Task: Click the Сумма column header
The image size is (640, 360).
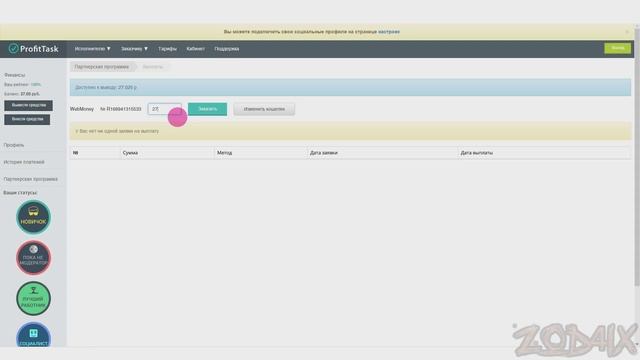Action: (x=130, y=153)
